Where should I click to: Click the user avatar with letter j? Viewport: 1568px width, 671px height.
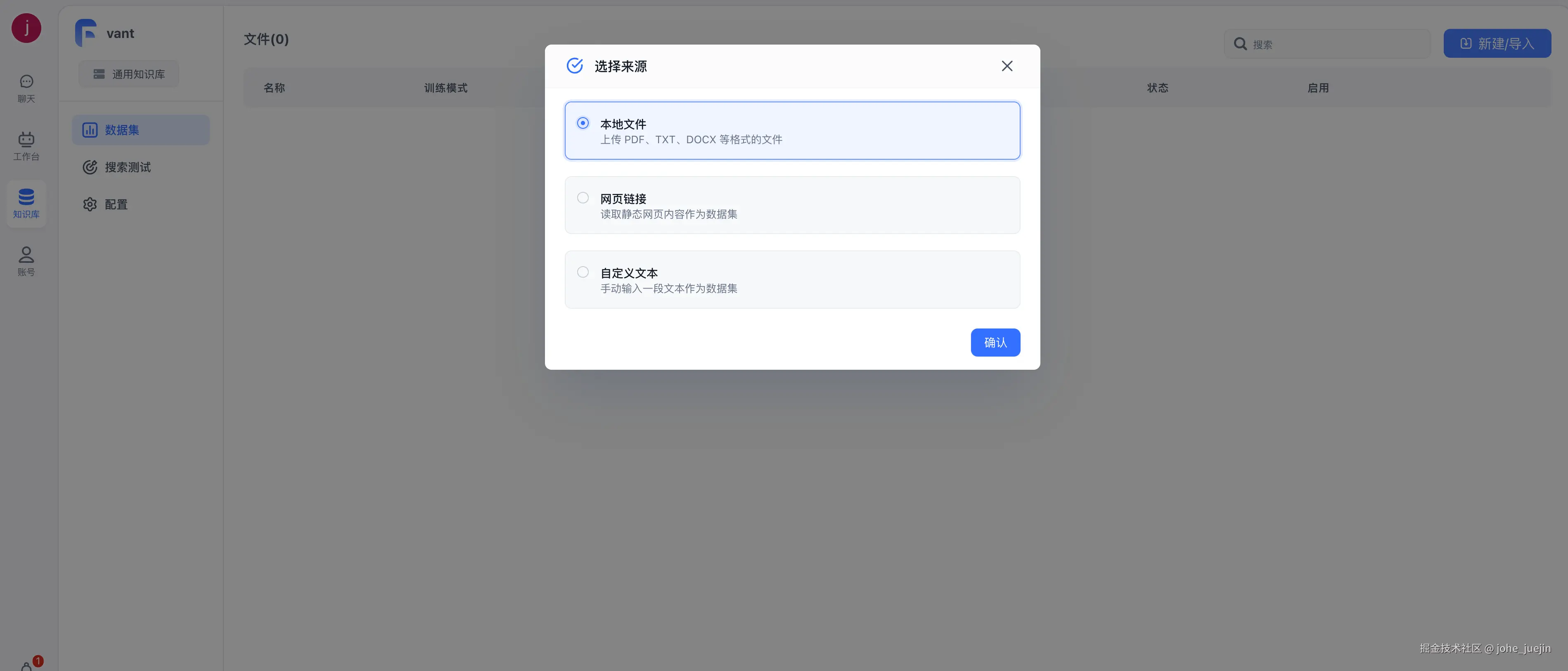pyautogui.click(x=26, y=28)
